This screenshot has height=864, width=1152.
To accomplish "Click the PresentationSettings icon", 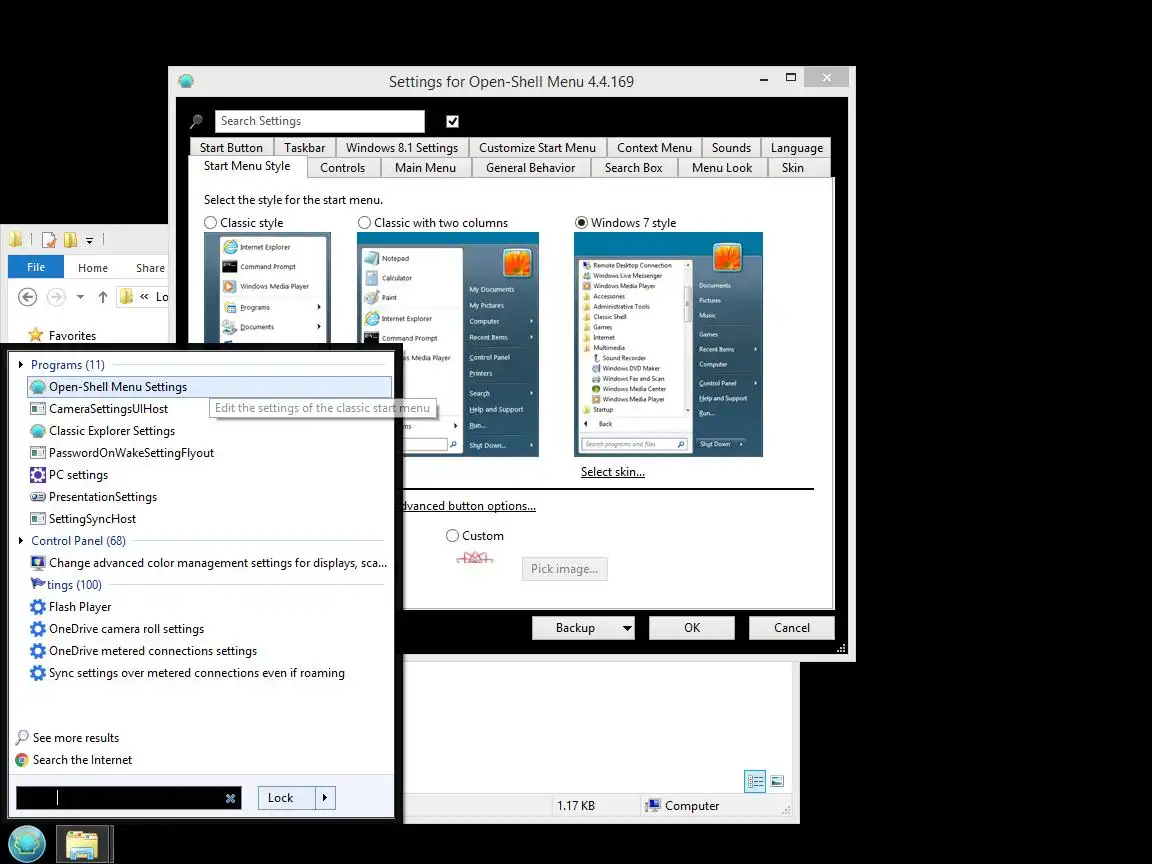I will click(38, 497).
